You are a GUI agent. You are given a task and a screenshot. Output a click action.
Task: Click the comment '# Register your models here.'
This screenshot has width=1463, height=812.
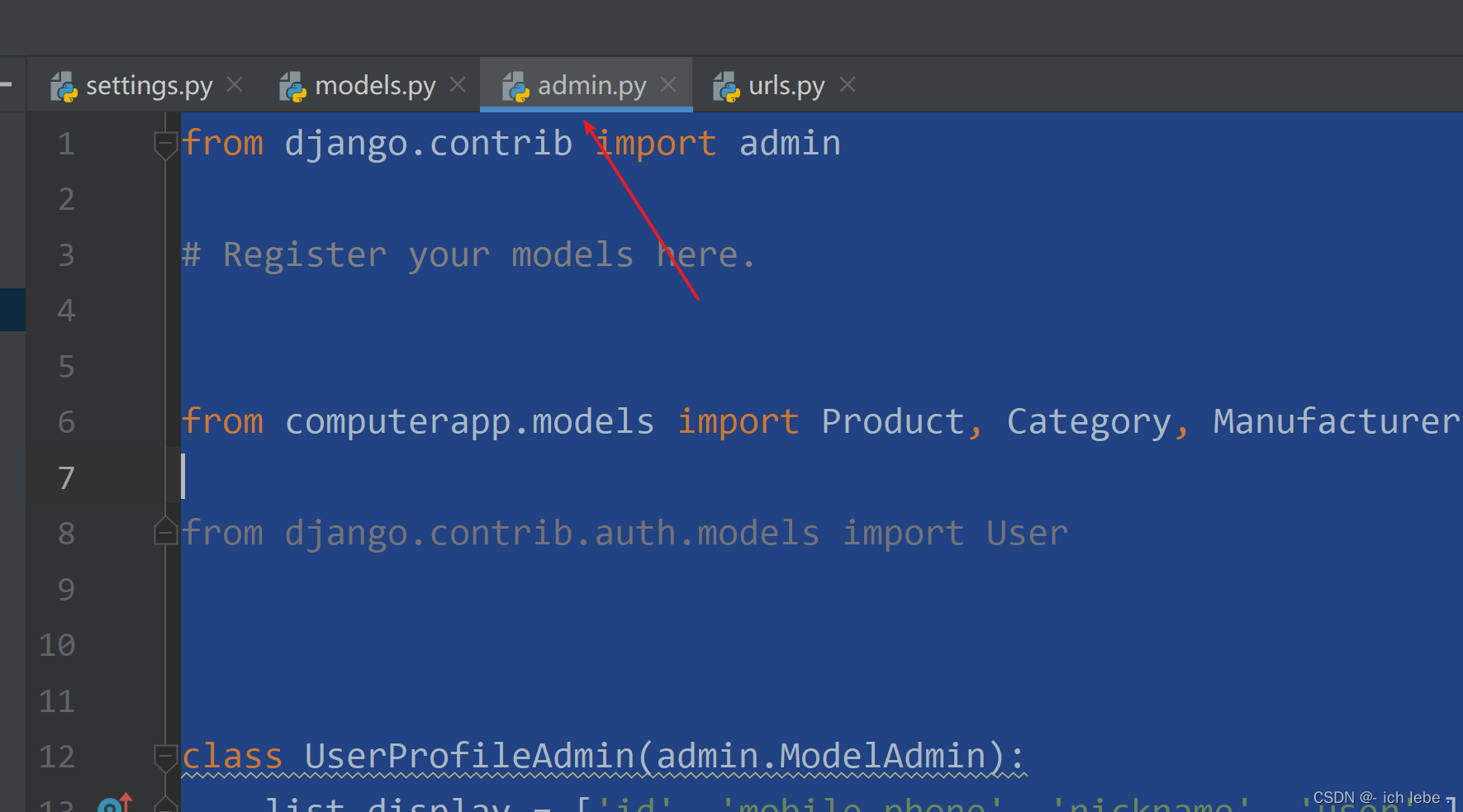pyautogui.click(x=468, y=255)
